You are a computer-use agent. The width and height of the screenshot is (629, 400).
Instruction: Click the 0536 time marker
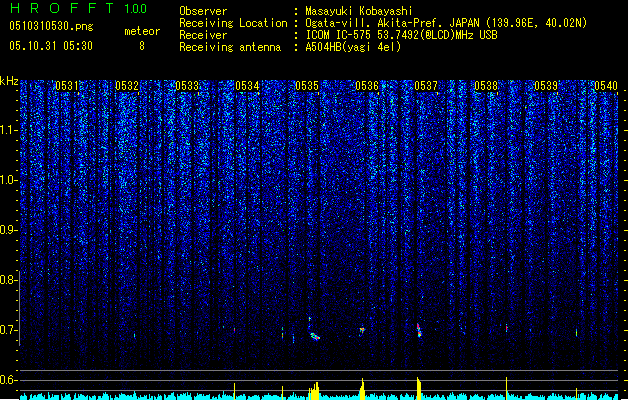[x=367, y=86]
